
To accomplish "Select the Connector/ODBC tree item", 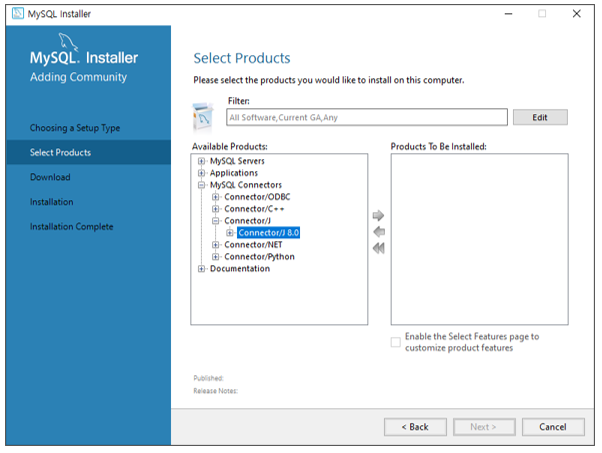I will click(257, 197).
